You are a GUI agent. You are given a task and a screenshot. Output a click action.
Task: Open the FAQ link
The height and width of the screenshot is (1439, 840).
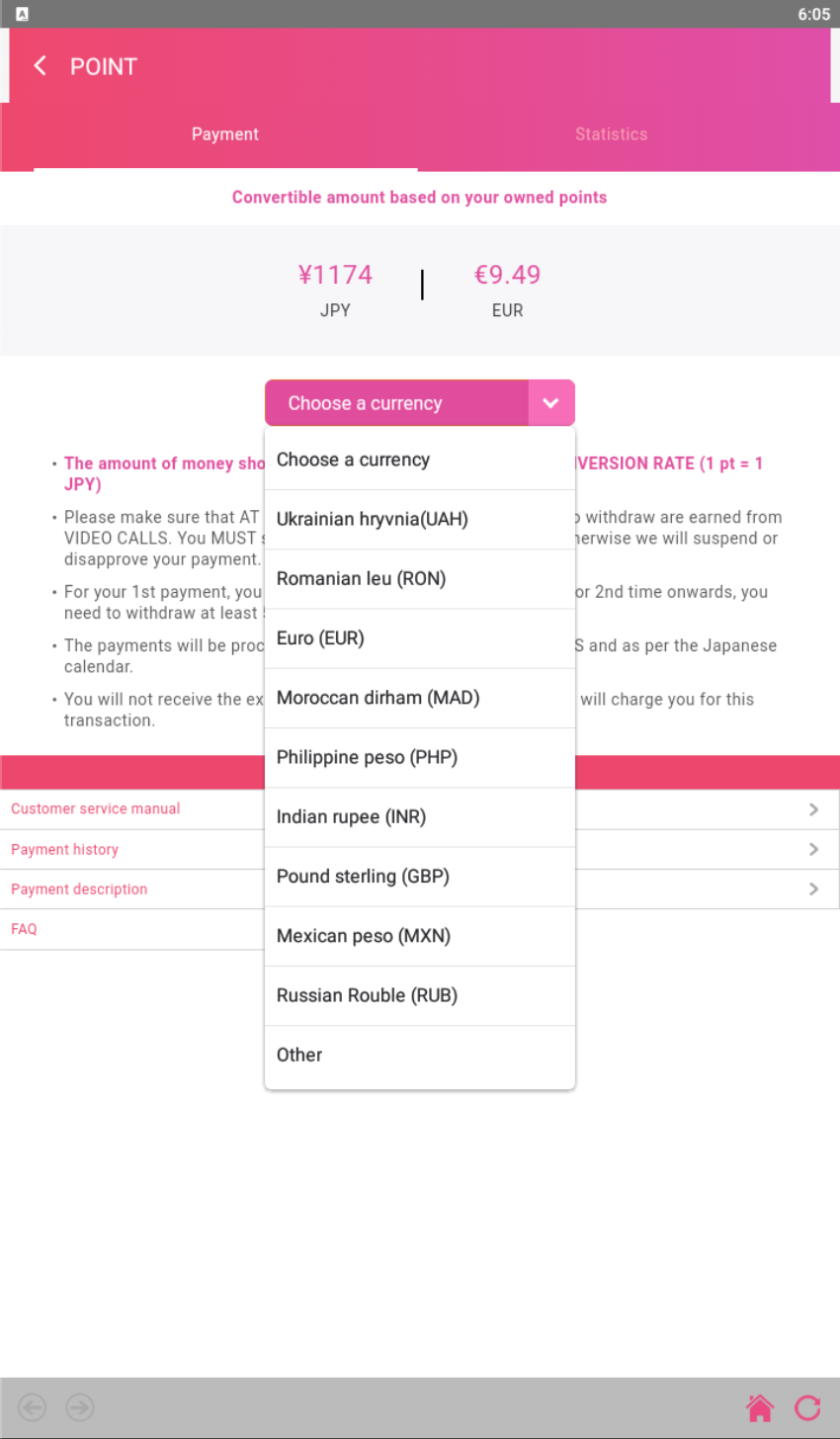pyautogui.click(x=24, y=929)
